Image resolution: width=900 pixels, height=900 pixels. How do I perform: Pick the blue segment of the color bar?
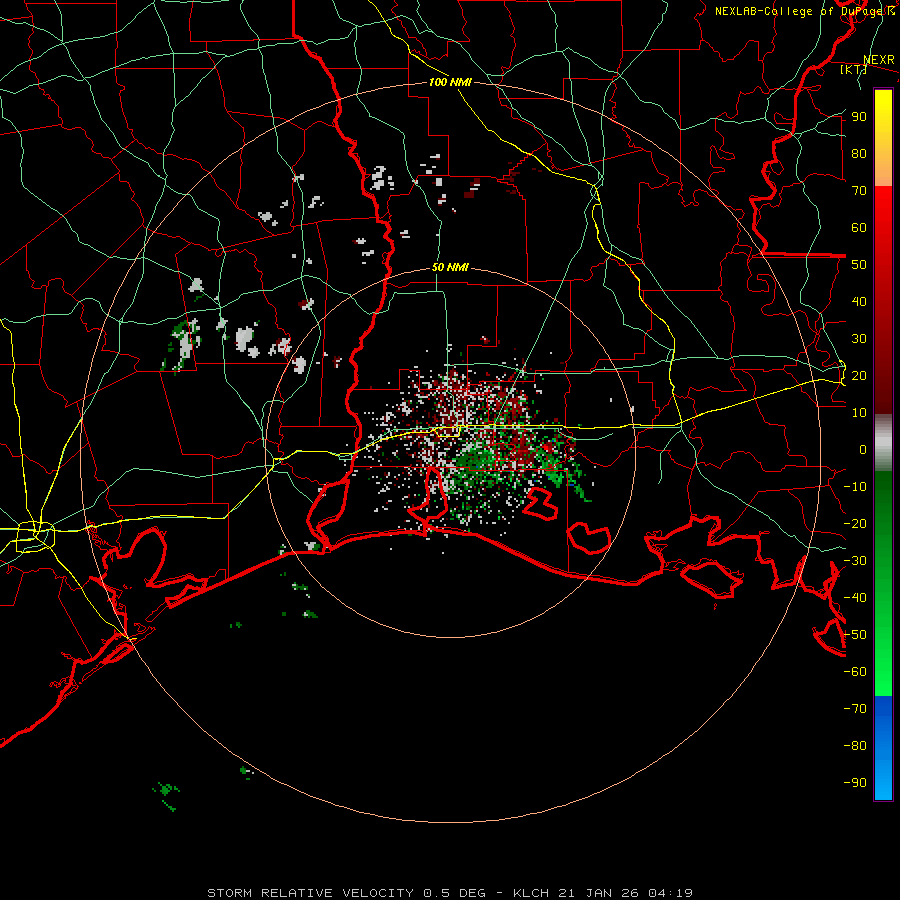tap(883, 748)
